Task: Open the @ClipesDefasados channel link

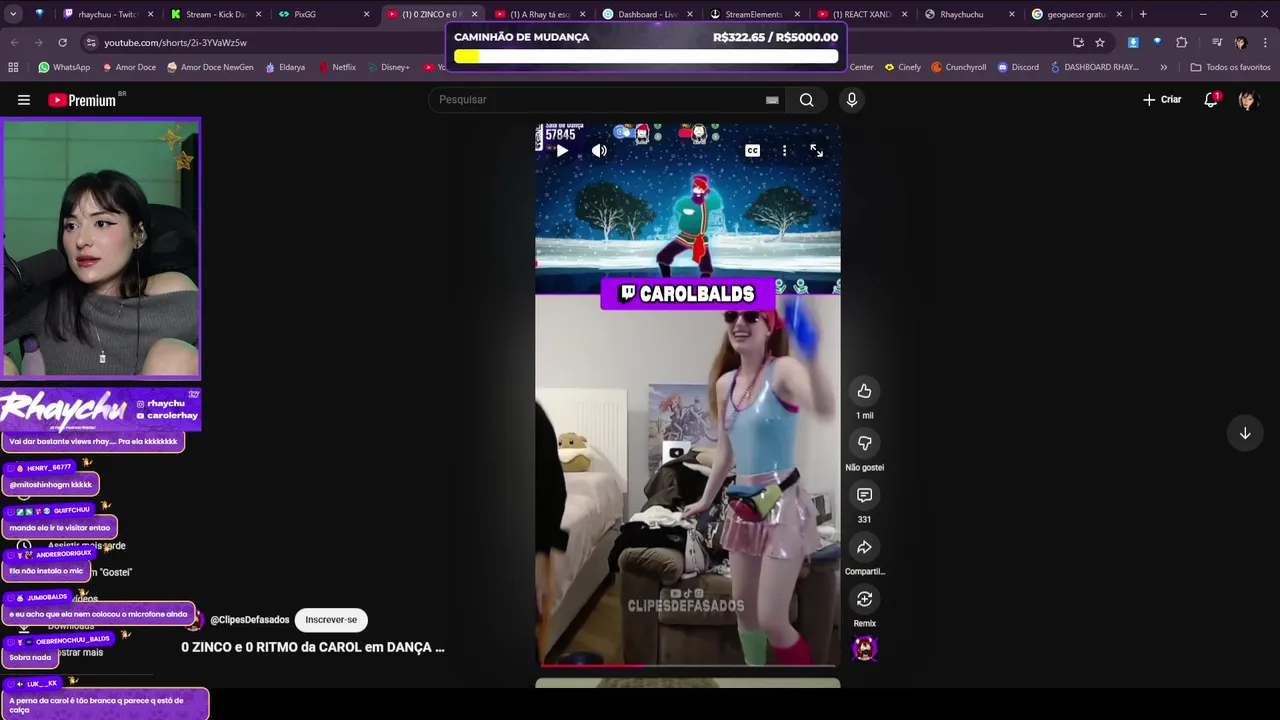Action: tap(249, 620)
